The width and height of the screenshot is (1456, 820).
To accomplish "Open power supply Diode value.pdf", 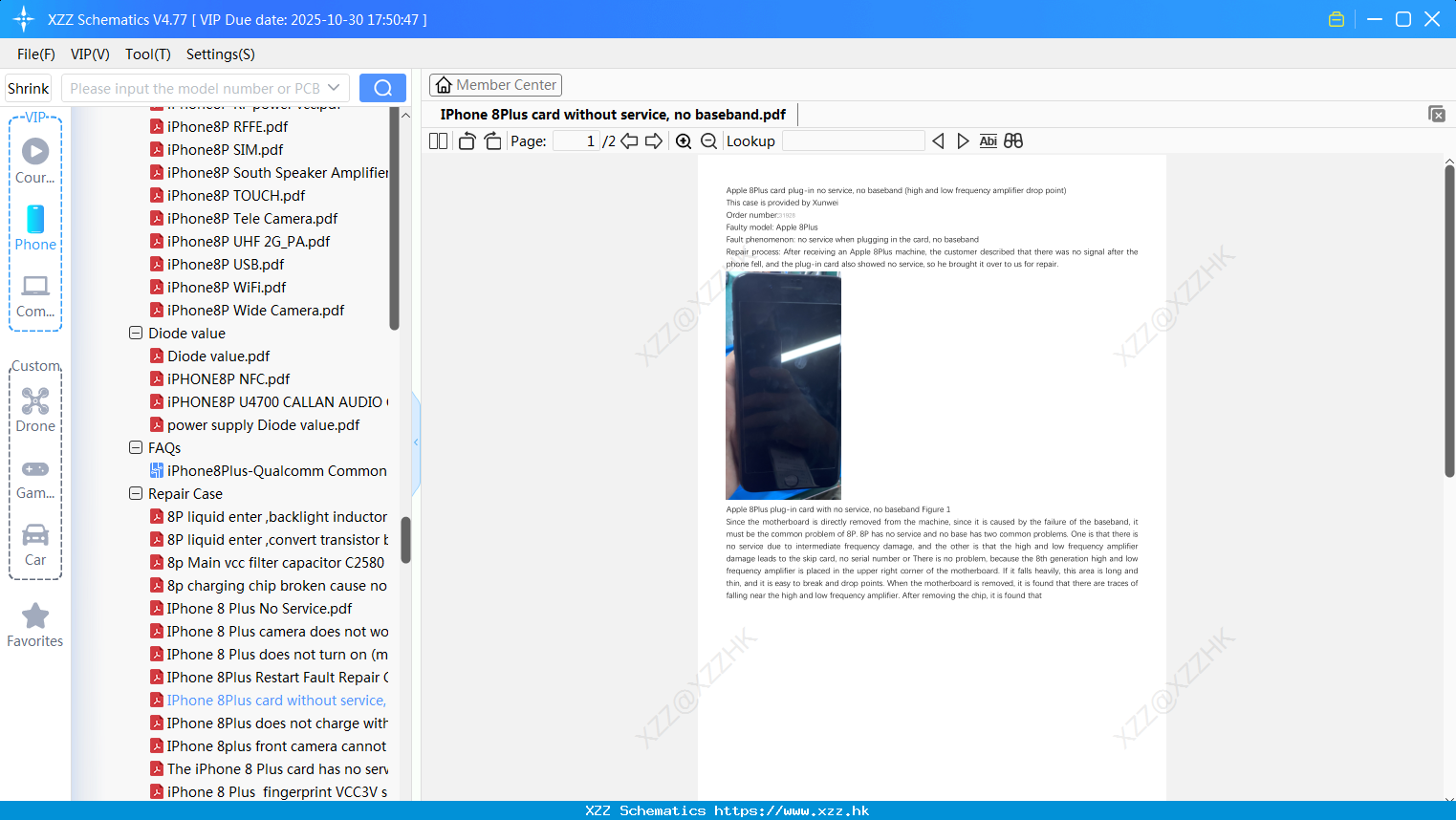I will click(x=263, y=424).
